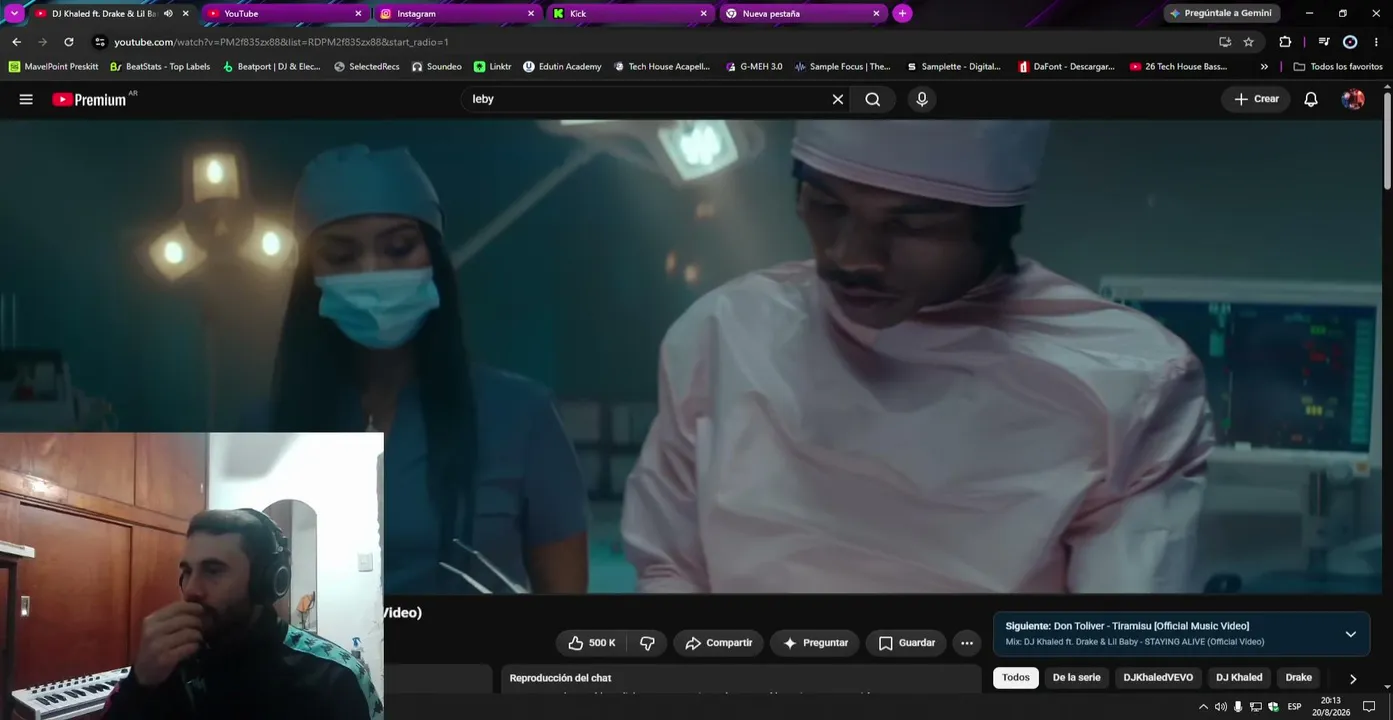Open YouTube notifications bell
The height and width of the screenshot is (720, 1393).
[1311, 99]
